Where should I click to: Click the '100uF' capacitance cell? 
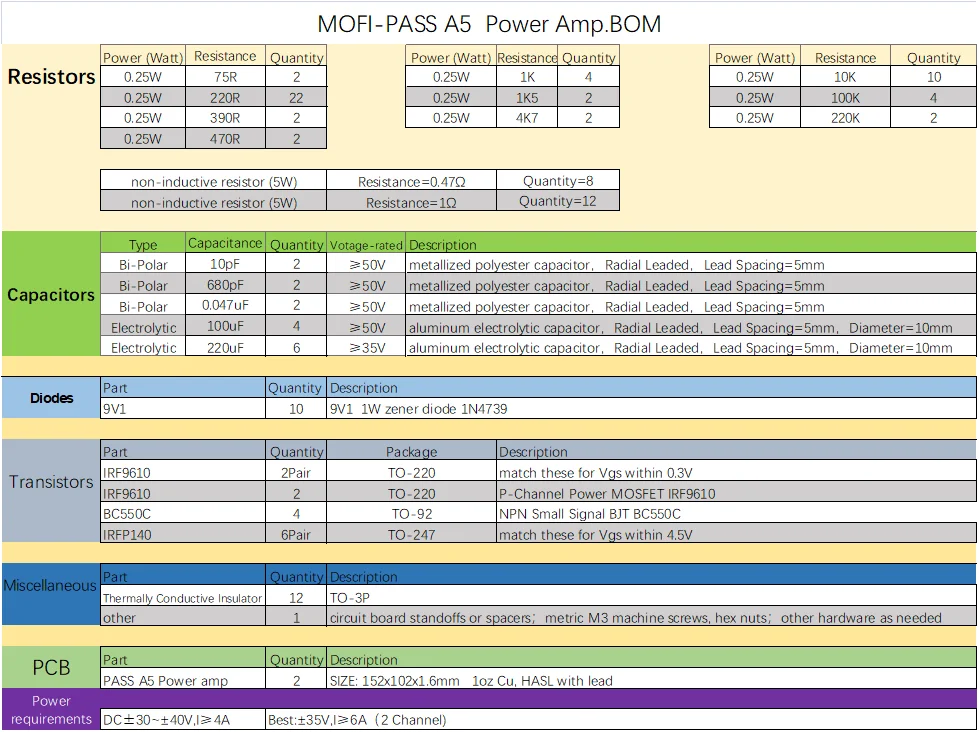(x=225, y=327)
